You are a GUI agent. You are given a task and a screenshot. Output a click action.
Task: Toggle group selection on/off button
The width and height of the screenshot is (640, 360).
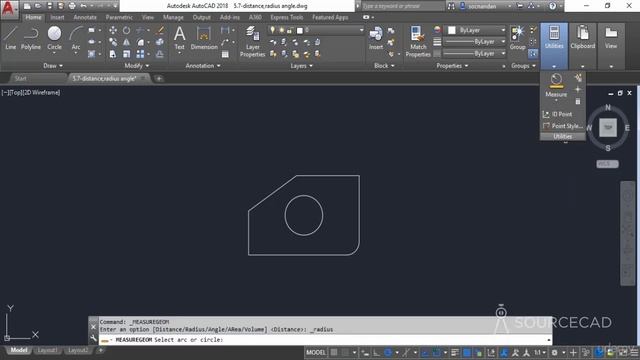coord(533,54)
